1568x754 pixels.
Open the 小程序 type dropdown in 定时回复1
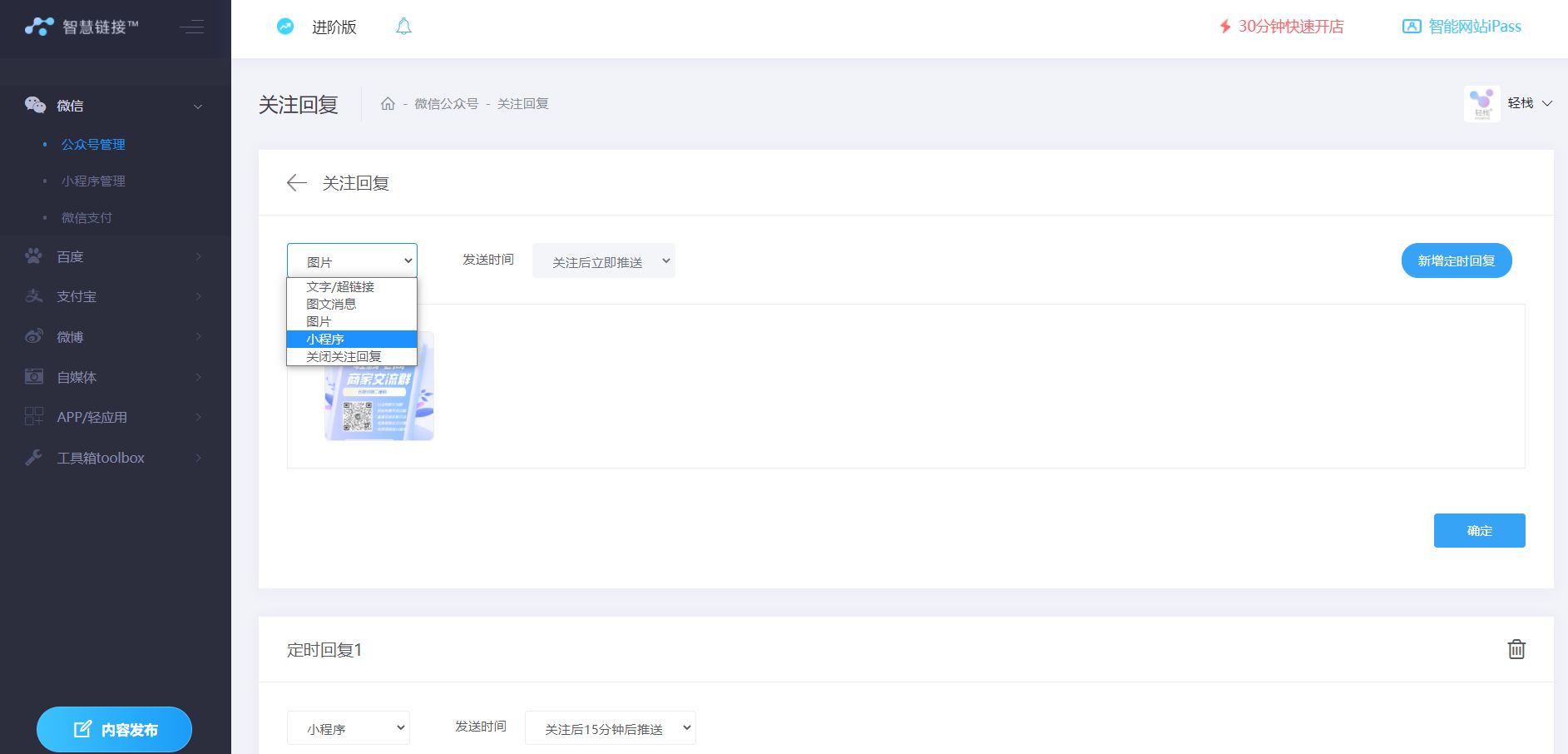(349, 728)
